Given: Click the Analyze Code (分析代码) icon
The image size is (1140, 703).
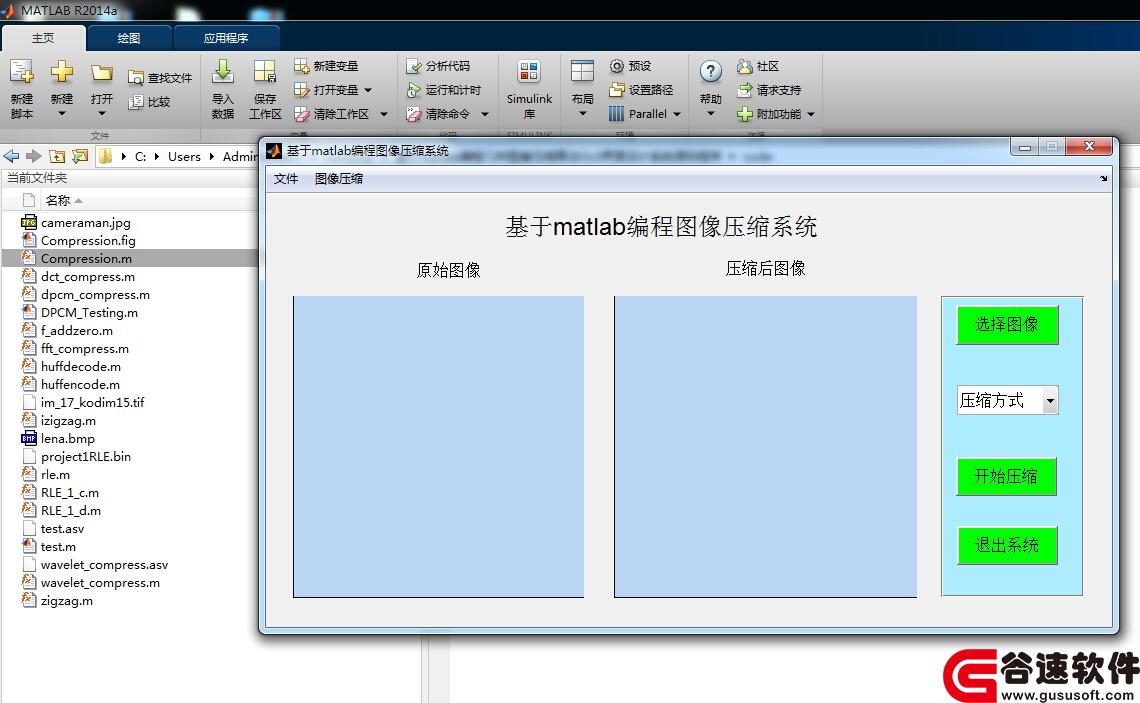Looking at the screenshot, I should coord(414,66).
